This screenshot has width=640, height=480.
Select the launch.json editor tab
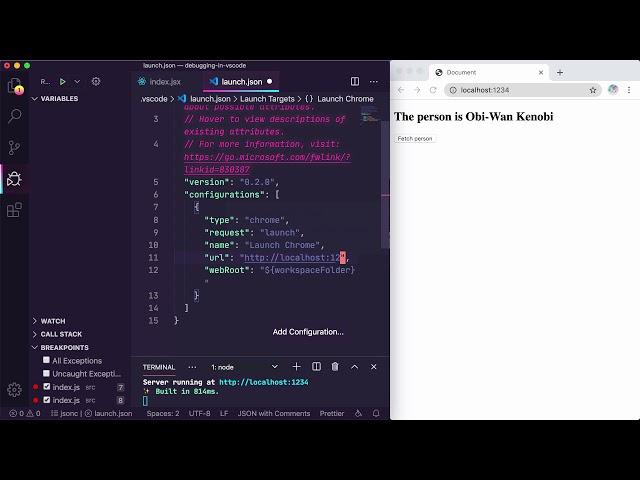(241, 82)
